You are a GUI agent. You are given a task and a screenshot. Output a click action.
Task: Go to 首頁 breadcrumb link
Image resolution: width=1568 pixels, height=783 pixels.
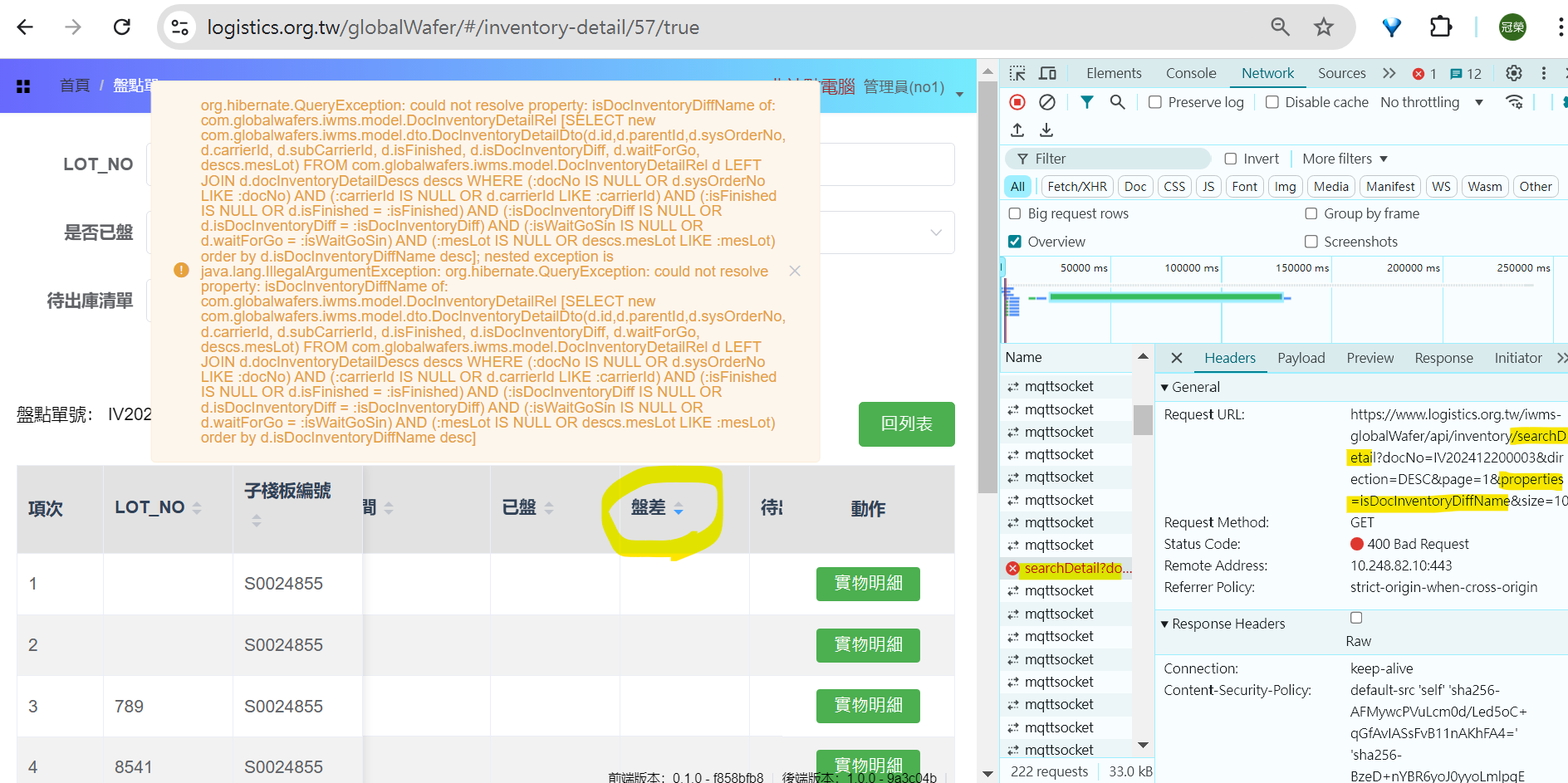[75, 86]
